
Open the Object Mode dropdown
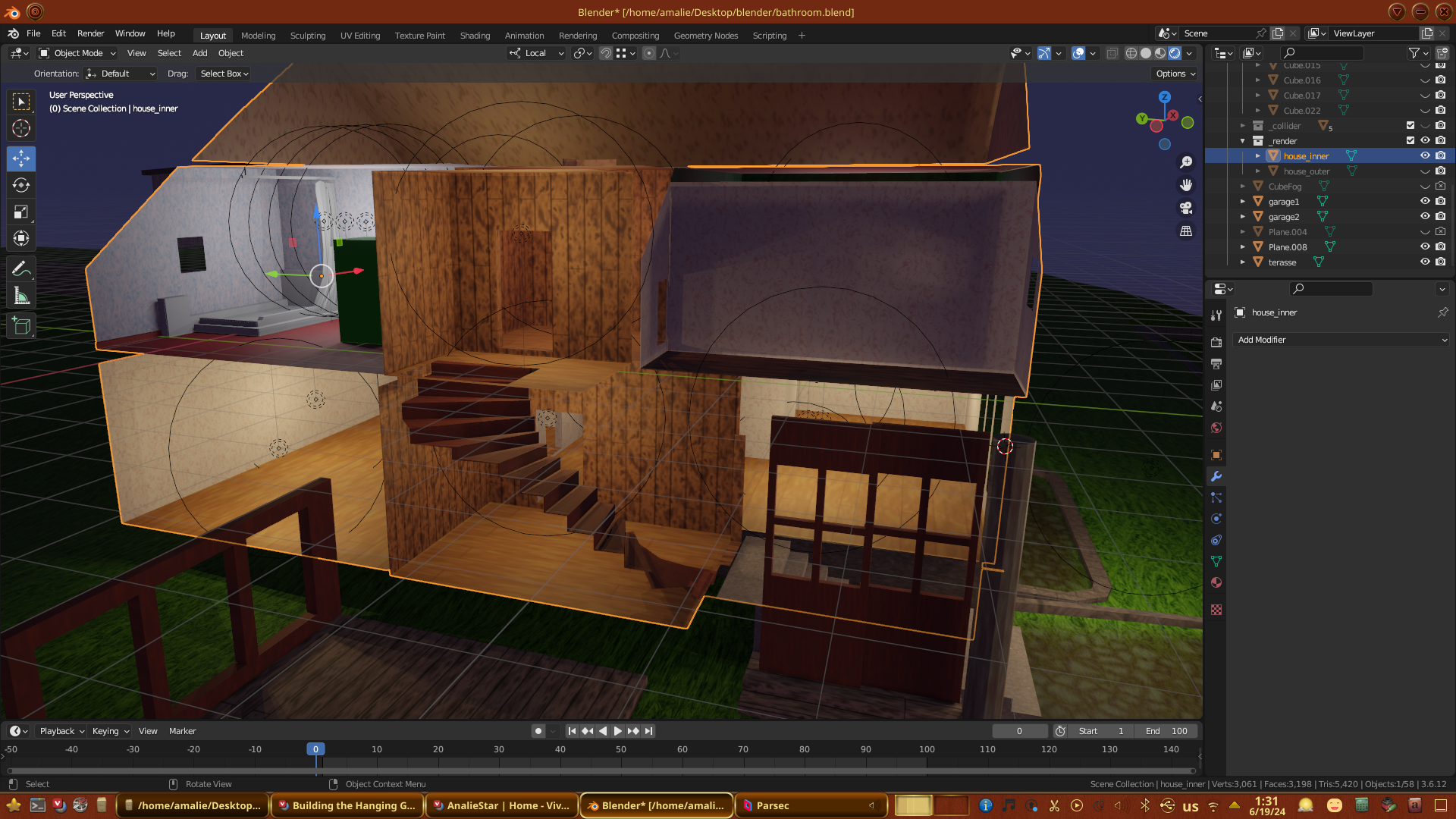[77, 53]
